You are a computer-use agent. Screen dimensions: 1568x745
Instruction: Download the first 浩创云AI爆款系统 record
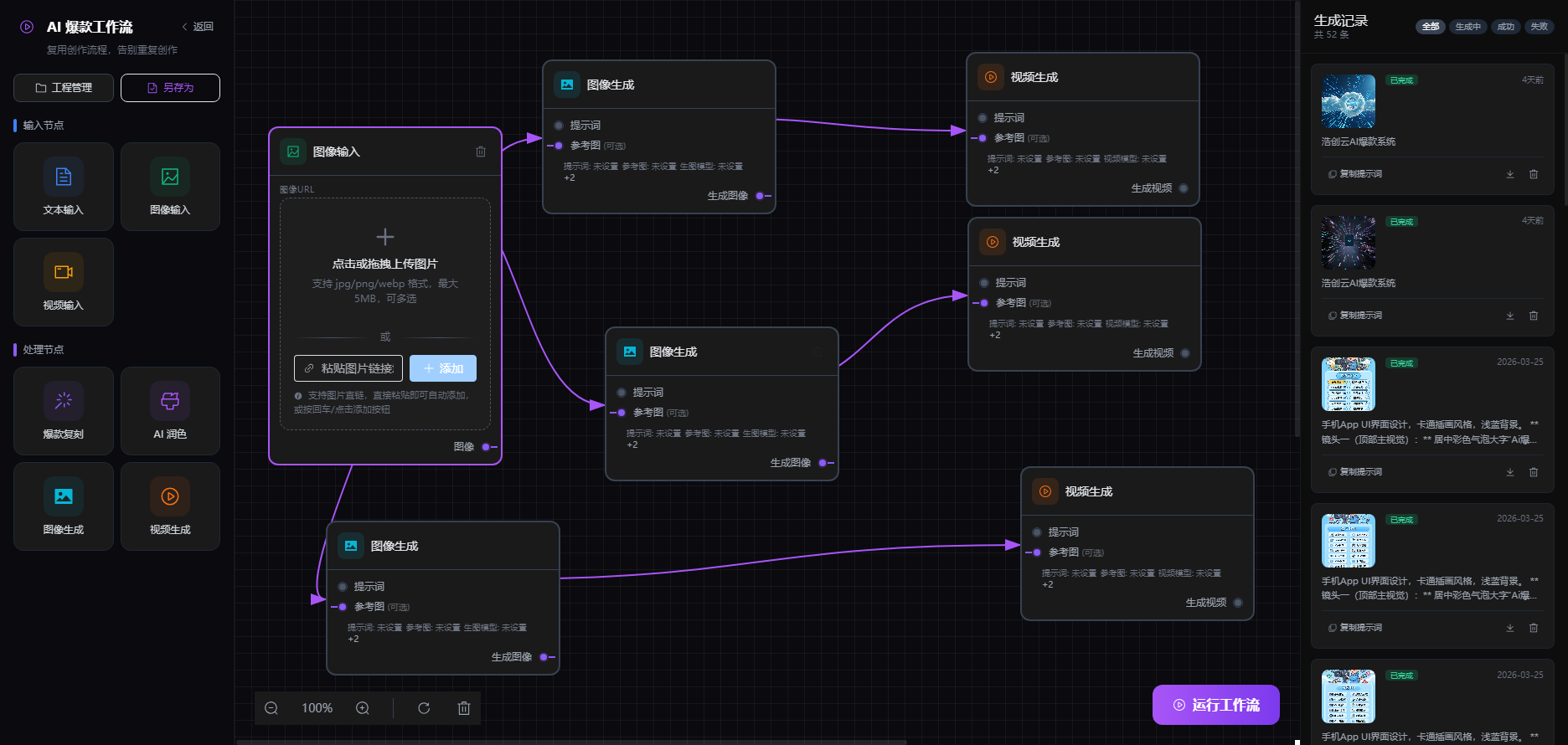coord(1510,174)
